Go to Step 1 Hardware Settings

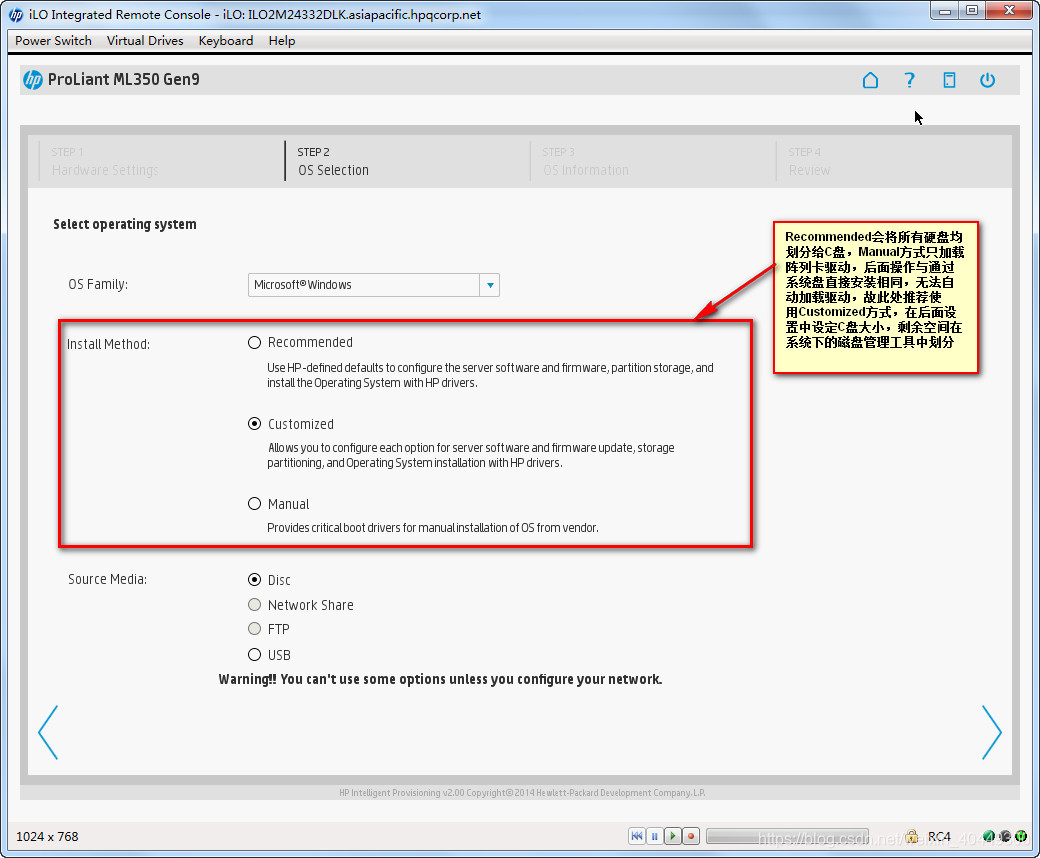tap(104, 161)
